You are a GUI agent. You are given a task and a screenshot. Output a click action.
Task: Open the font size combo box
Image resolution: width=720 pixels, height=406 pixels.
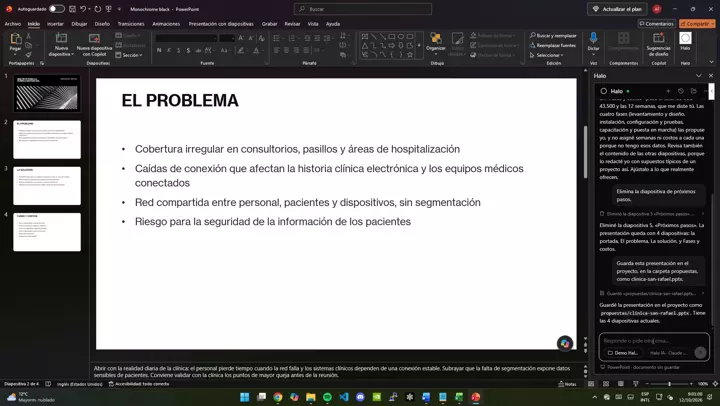click(227, 38)
